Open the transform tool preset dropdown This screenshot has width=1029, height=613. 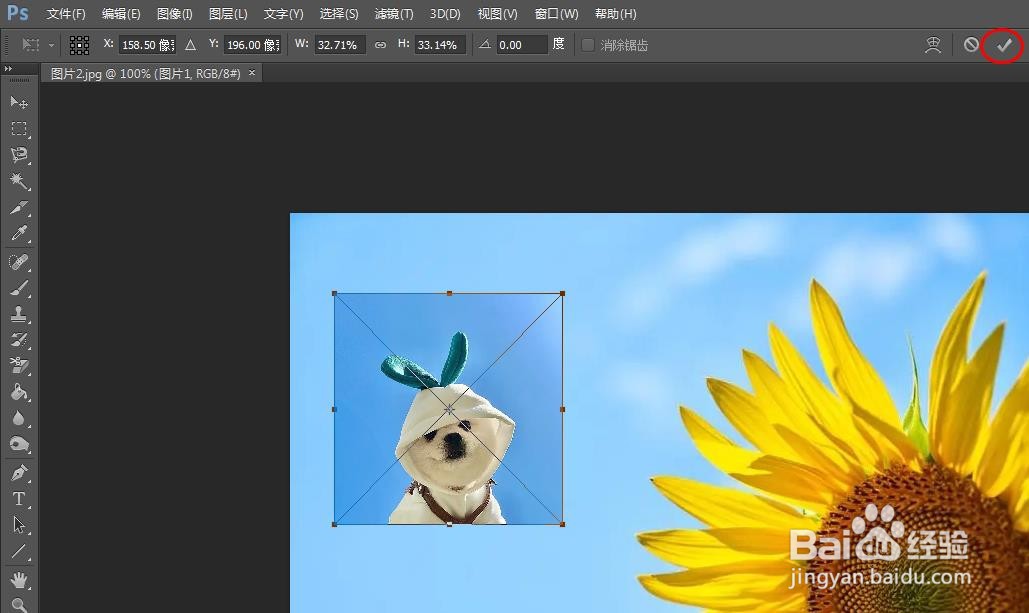pyautogui.click(x=51, y=45)
